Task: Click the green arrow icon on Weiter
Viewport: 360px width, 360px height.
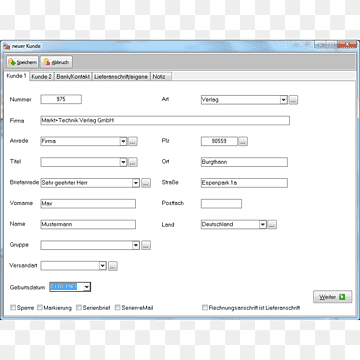Action: pos(342,297)
